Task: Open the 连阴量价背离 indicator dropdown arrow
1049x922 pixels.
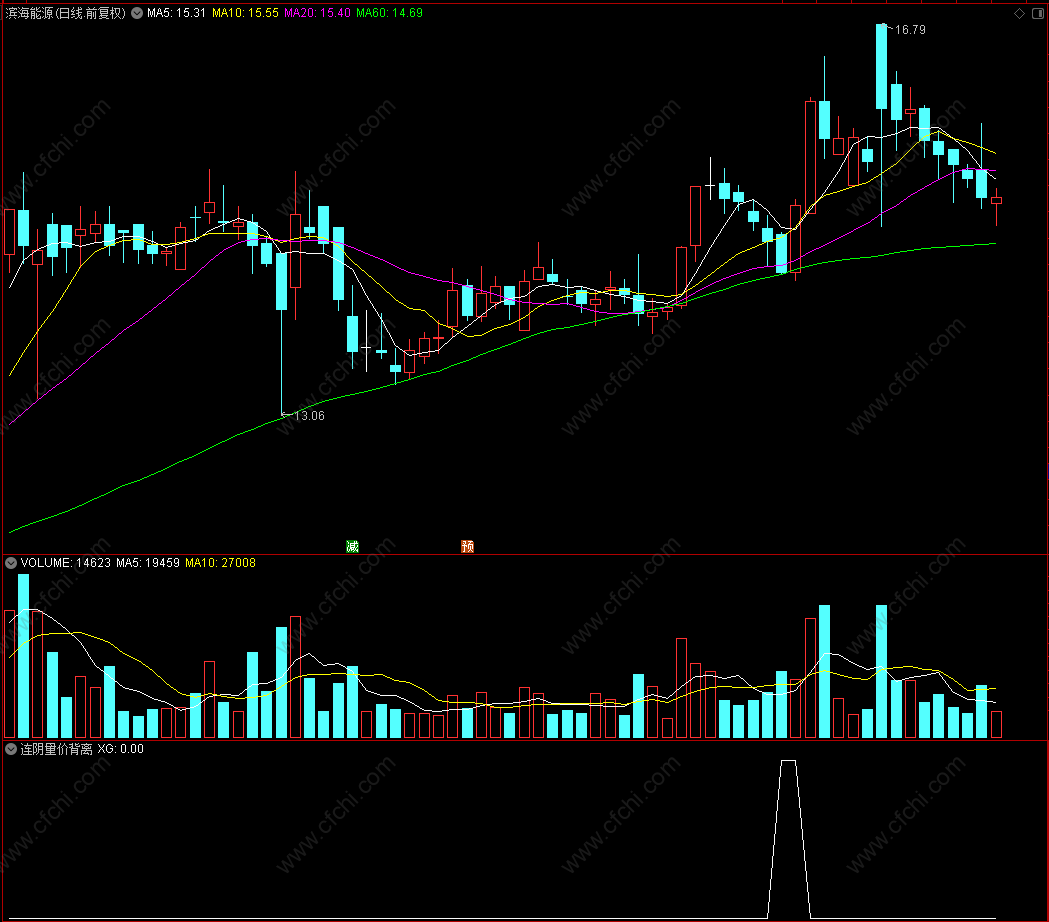Action: (x=11, y=749)
